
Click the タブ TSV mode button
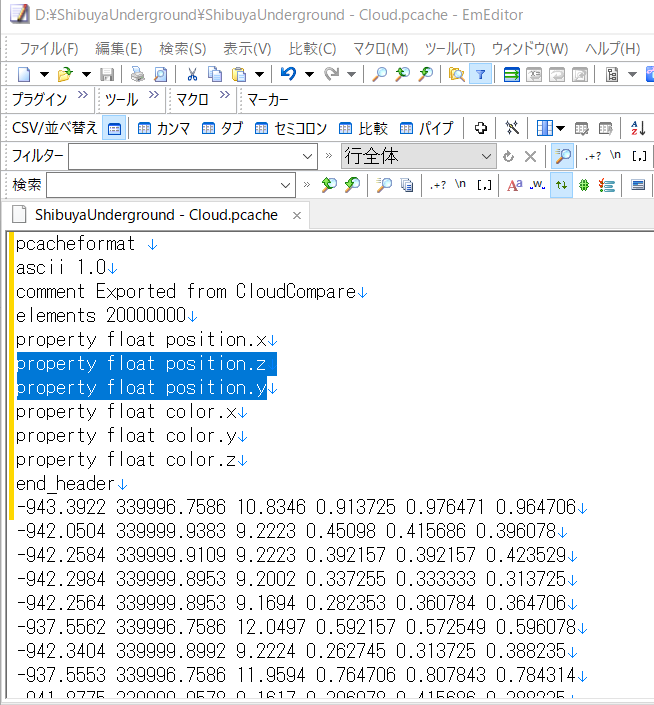(222, 129)
